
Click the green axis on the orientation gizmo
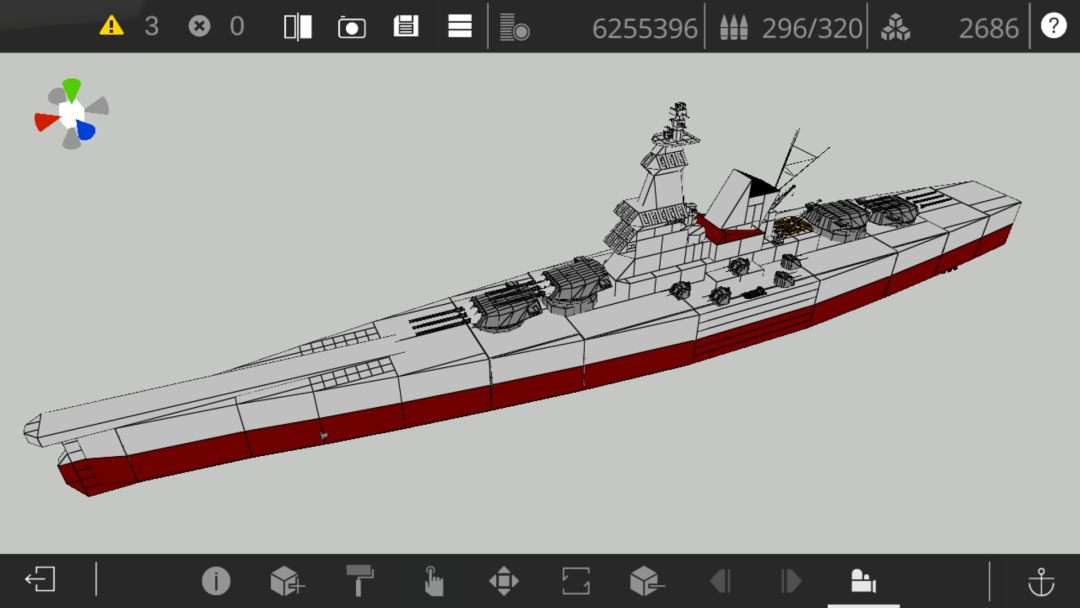point(72,90)
